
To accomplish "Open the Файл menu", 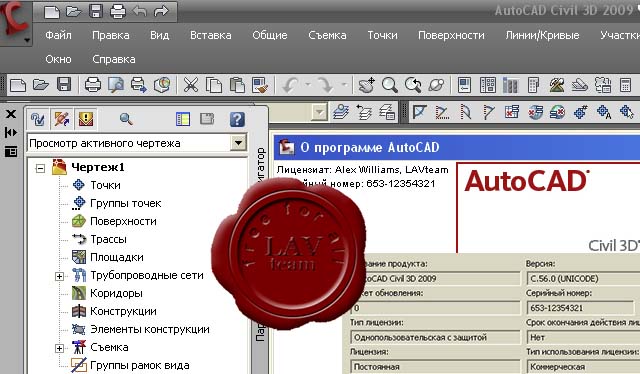I will click(x=58, y=35).
